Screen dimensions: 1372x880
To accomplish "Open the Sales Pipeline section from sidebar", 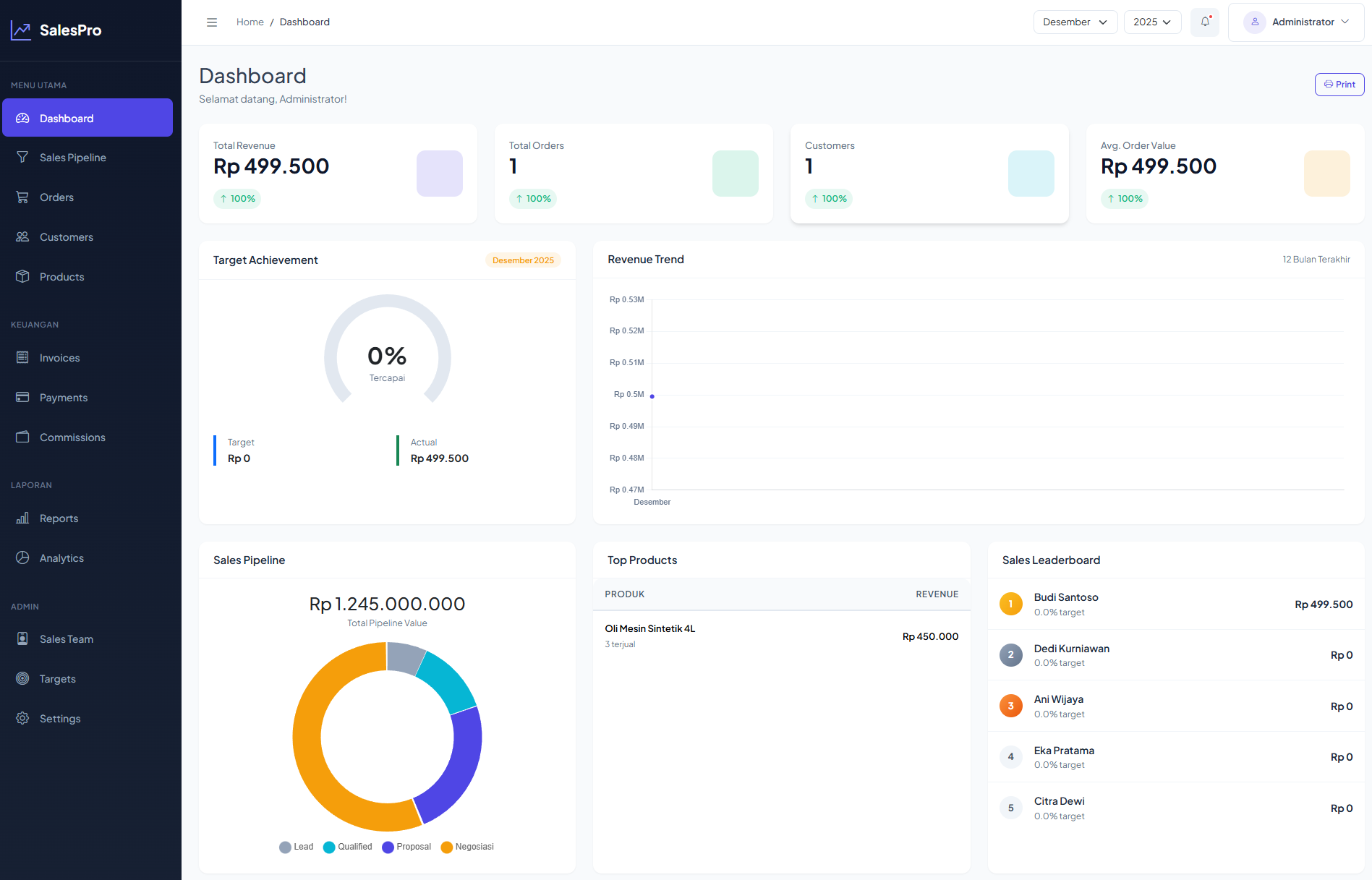I will (x=74, y=157).
